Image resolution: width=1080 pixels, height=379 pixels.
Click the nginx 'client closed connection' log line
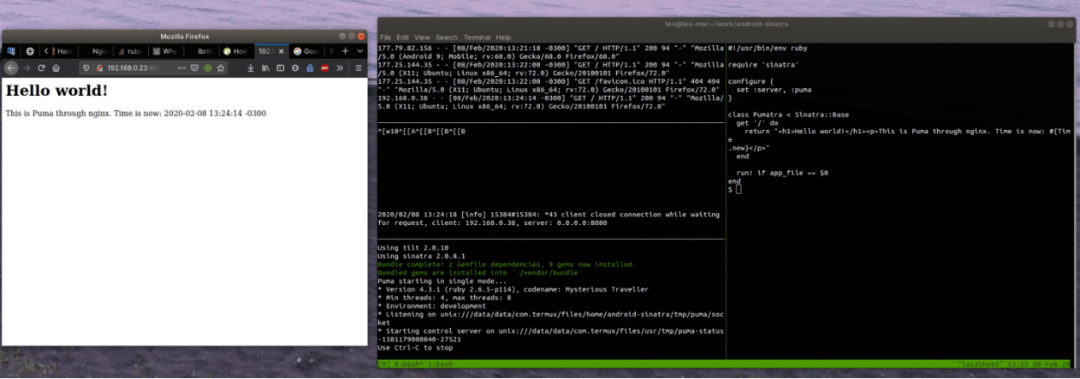[550, 219]
